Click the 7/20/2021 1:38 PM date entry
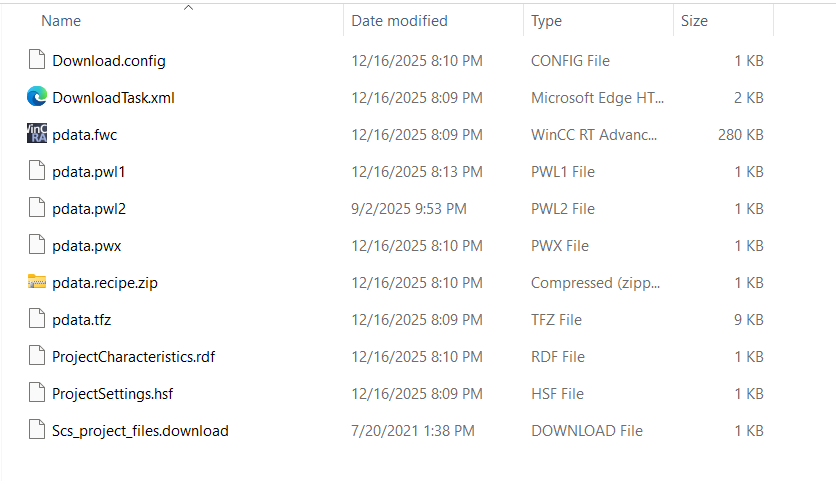Screen dimensions: 836x481 pyautogui.click(x=413, y=431)
